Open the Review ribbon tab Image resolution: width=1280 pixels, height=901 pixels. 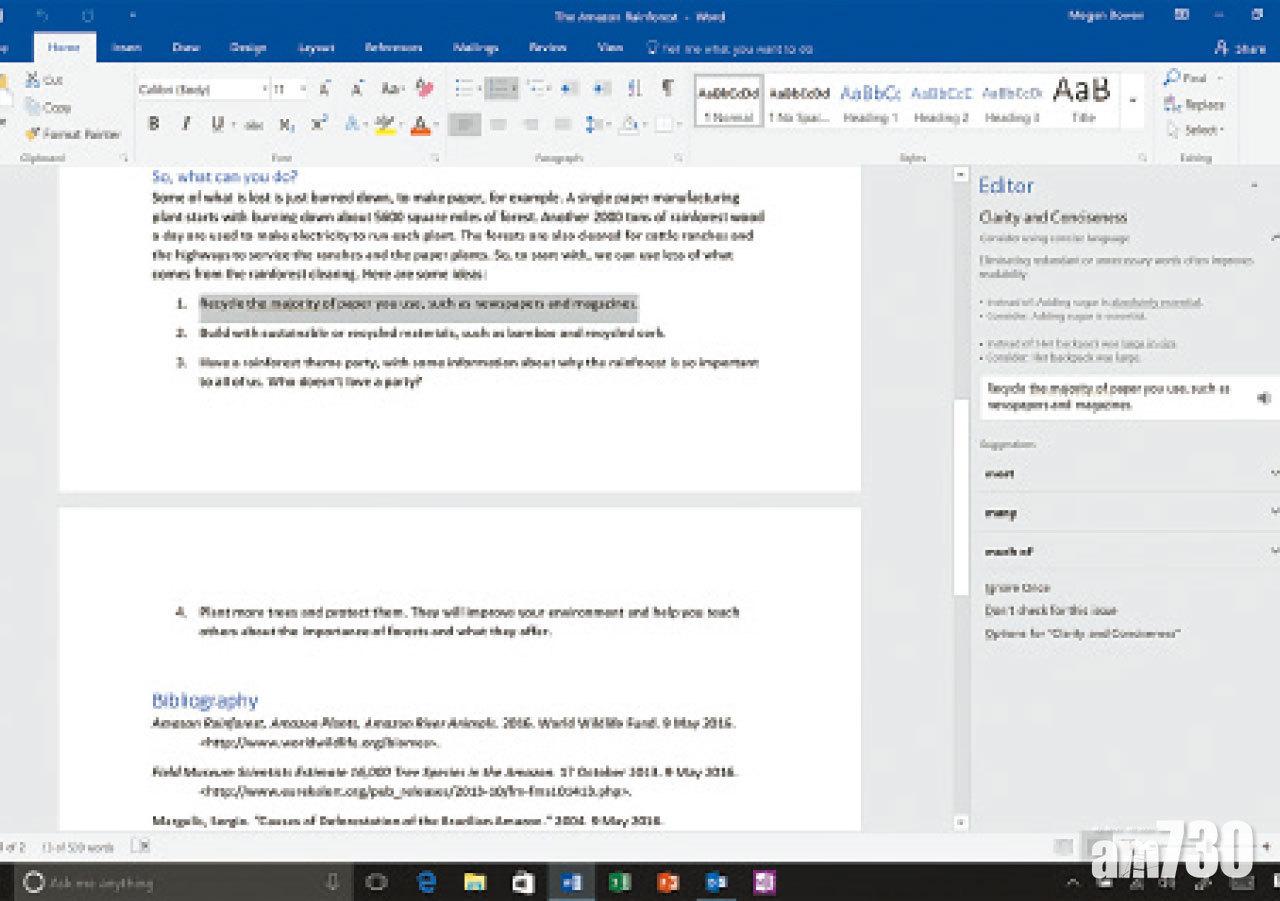[x=547, y=48]
